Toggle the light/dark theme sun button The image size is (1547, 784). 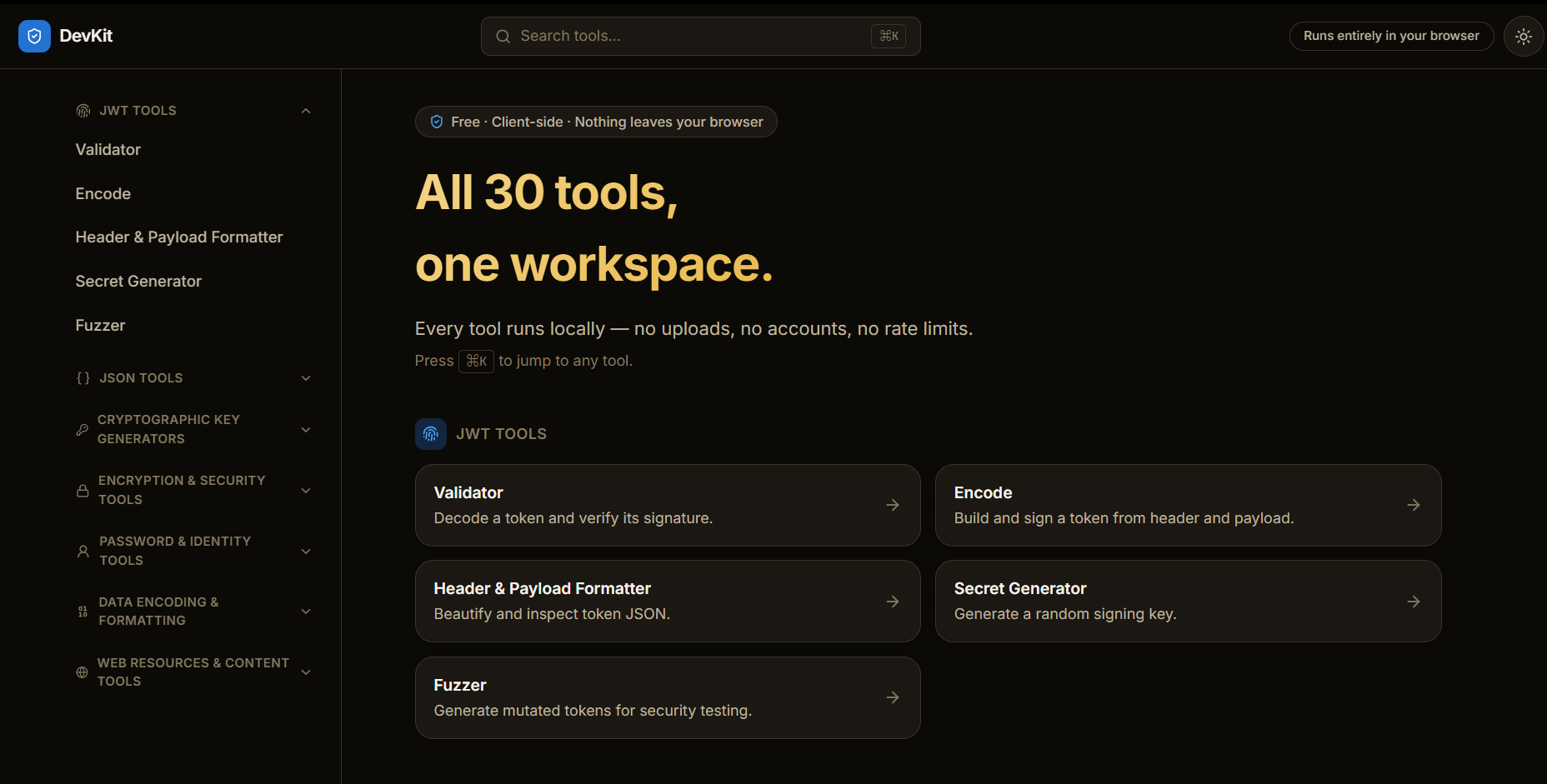1524,37
